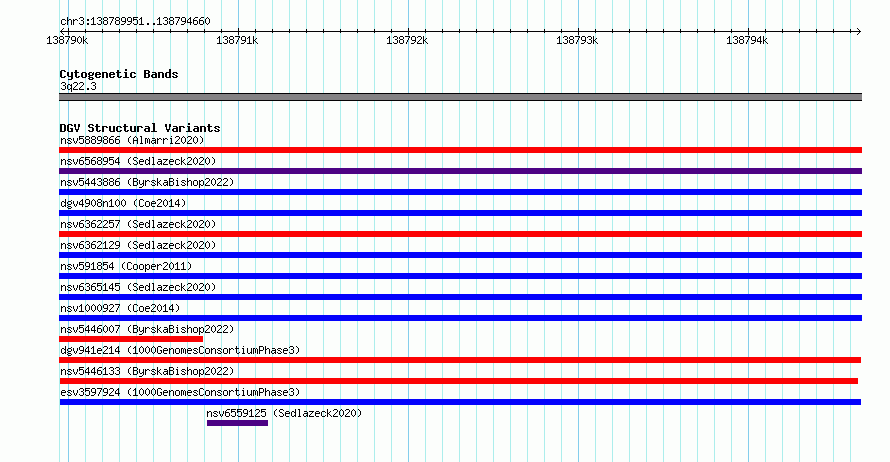
Task: Click the 138794k ruler tick label
Action: [747, 40]
